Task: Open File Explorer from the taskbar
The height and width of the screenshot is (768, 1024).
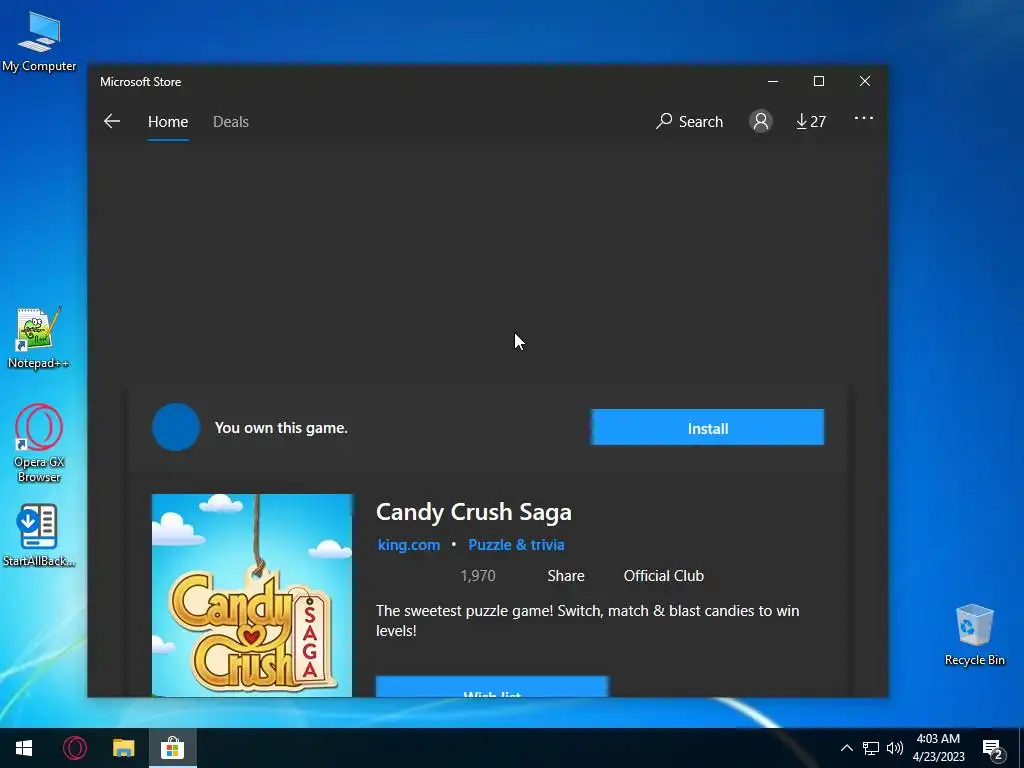Action: pyautogui.click(x=123, y=748)
